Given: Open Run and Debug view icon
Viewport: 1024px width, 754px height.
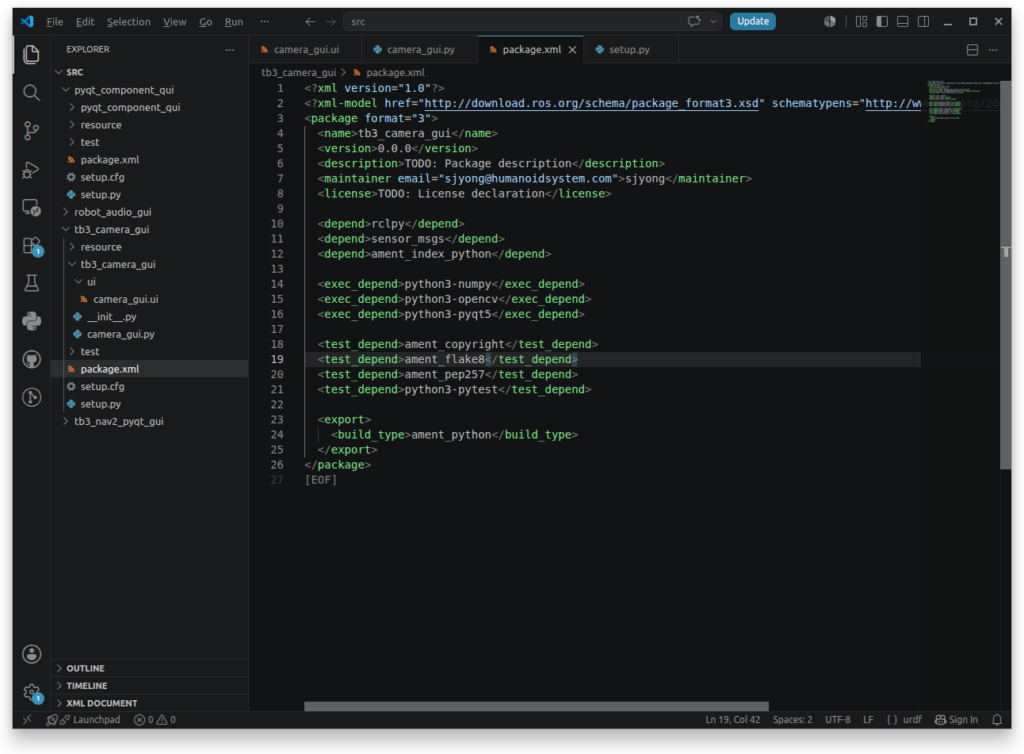Looking at the screenshot, I should point(31,170).
